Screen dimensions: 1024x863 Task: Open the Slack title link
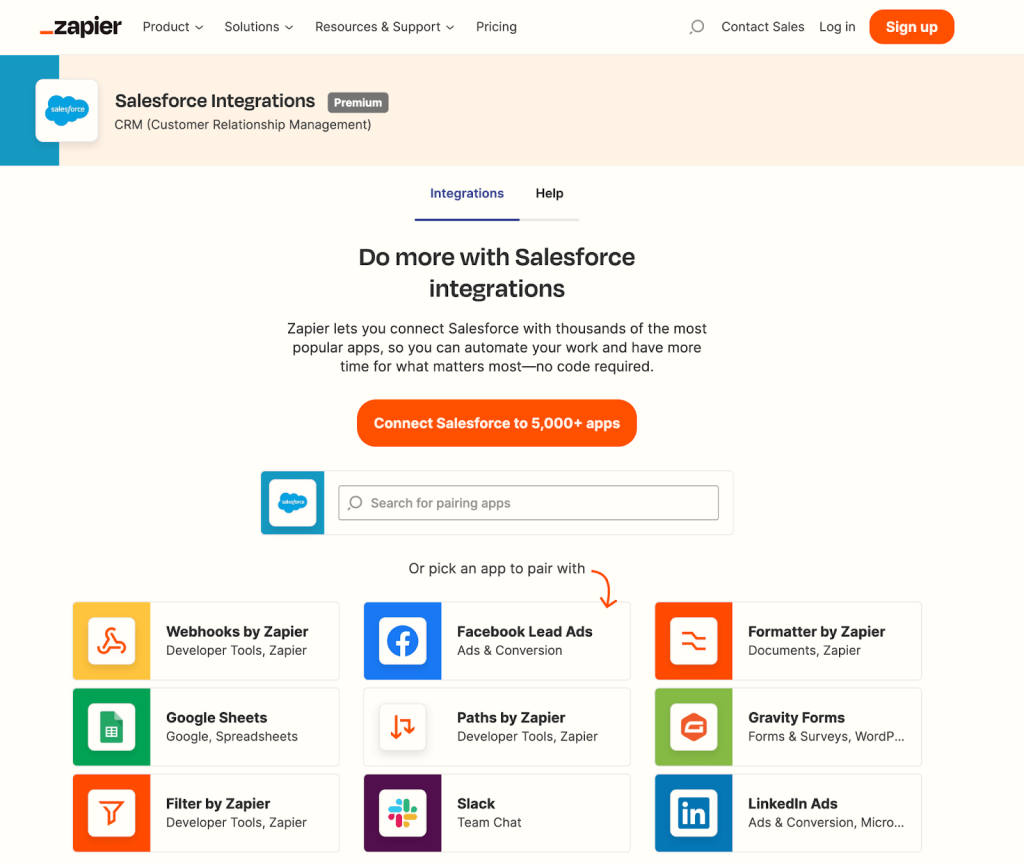pos(475,804)
